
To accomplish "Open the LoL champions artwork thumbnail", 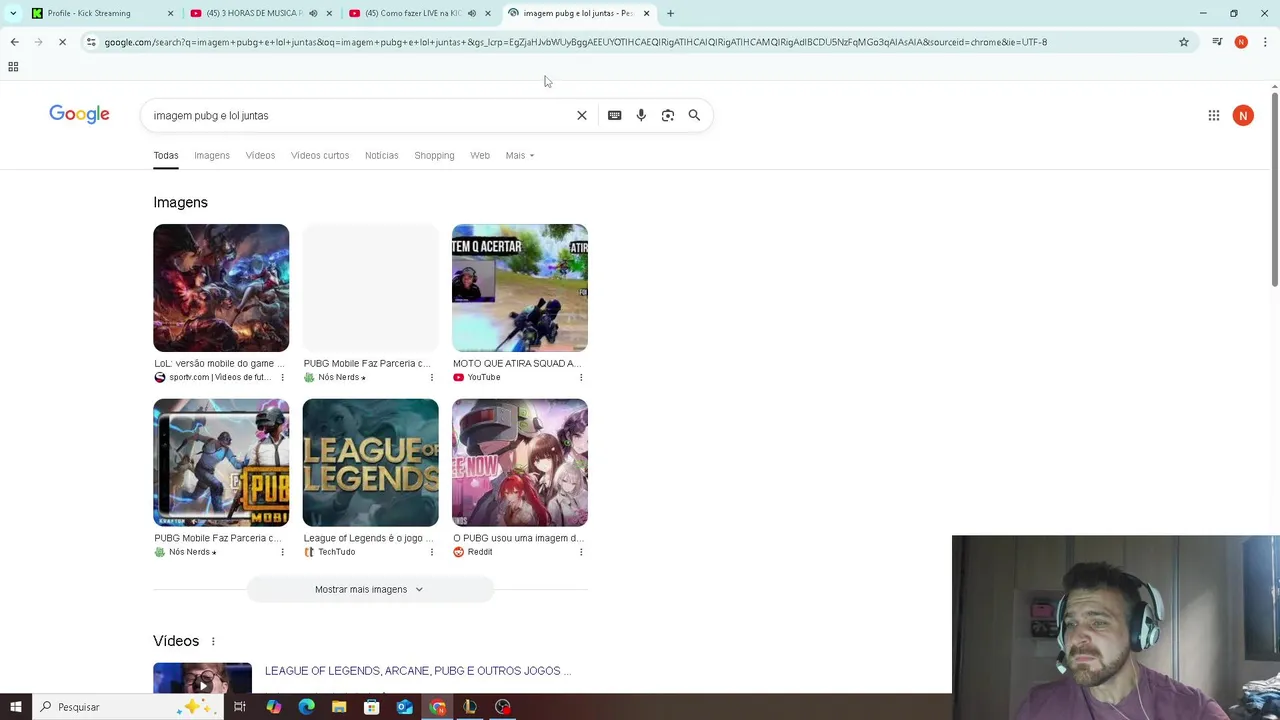I will pyautogui.click(x=221, y=288).
